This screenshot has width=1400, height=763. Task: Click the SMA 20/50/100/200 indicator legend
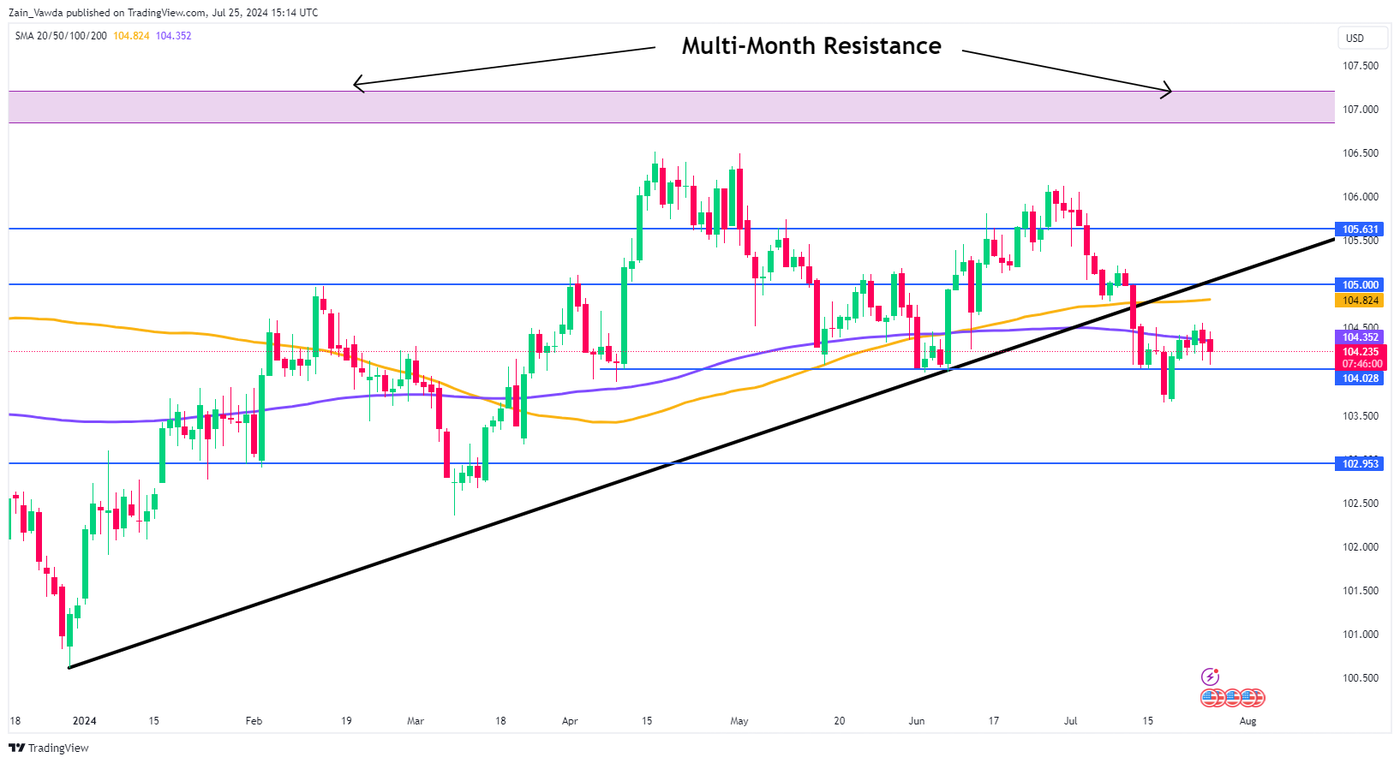click(62, 36)
